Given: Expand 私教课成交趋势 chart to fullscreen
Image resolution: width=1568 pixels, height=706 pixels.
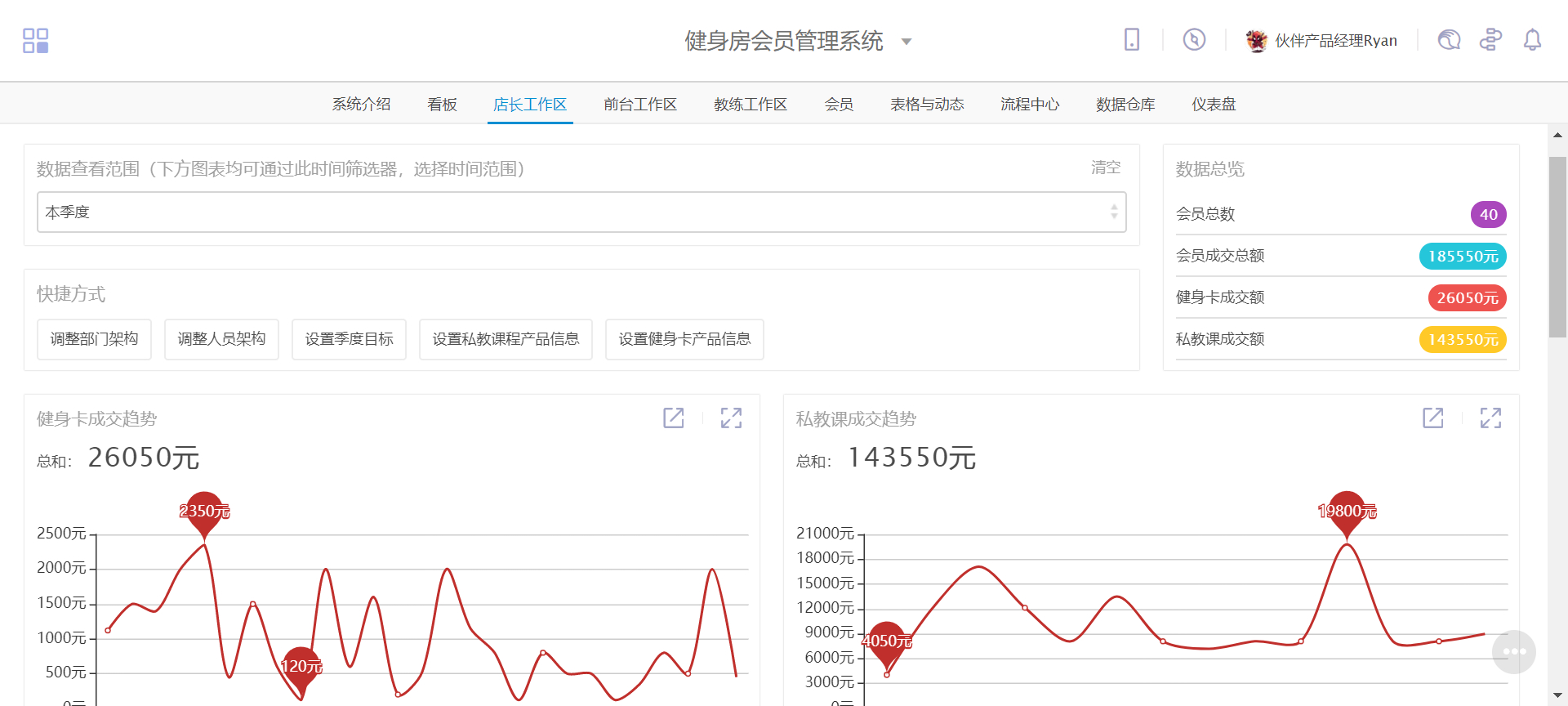Looking at the screenshot, I should pyautogui.click(x=1490, y=418).
